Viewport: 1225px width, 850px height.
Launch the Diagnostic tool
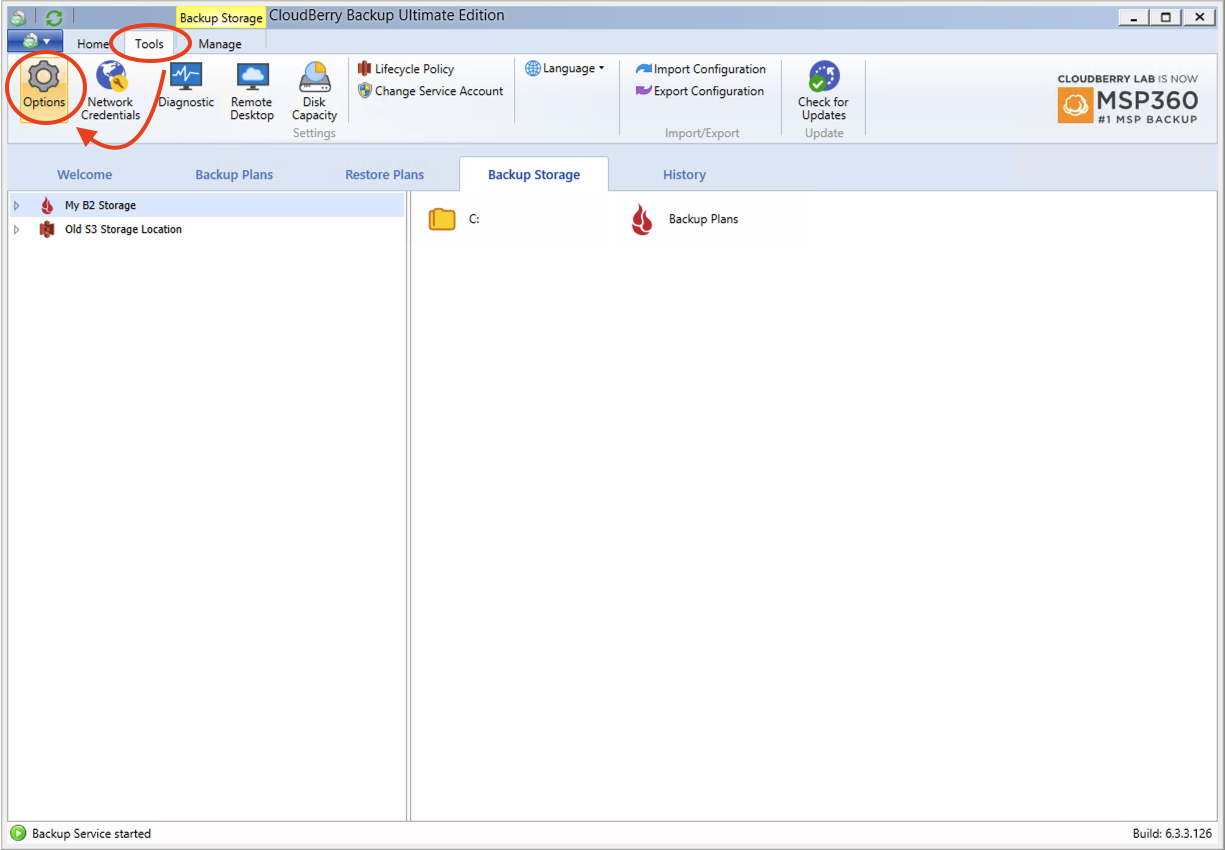pyautogui.click(x=186, y=85)
